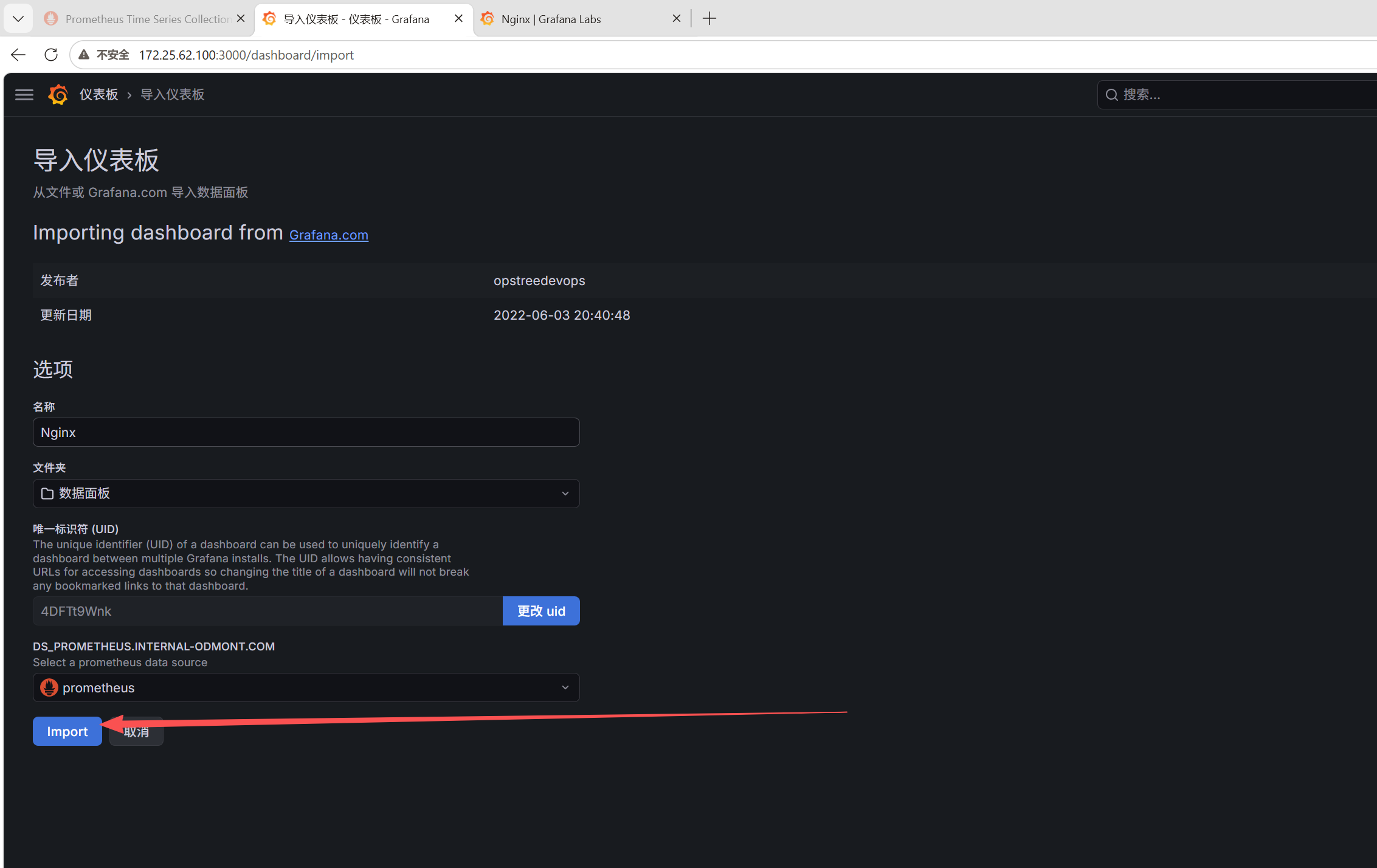Viewport: 1377px width, 868px height.
Task: Click the Import button
Action: pyautogui.click(x=67, y=731)
